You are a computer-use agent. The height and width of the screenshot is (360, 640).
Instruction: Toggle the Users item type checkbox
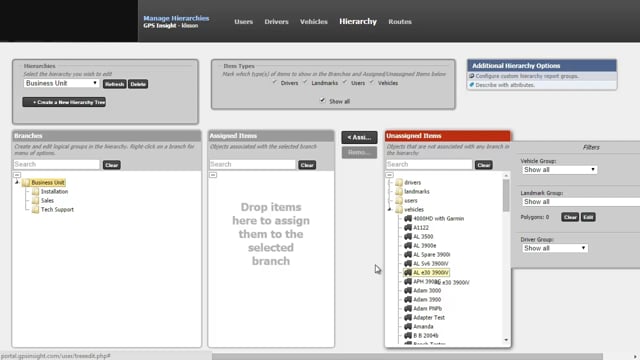[345, 82]
